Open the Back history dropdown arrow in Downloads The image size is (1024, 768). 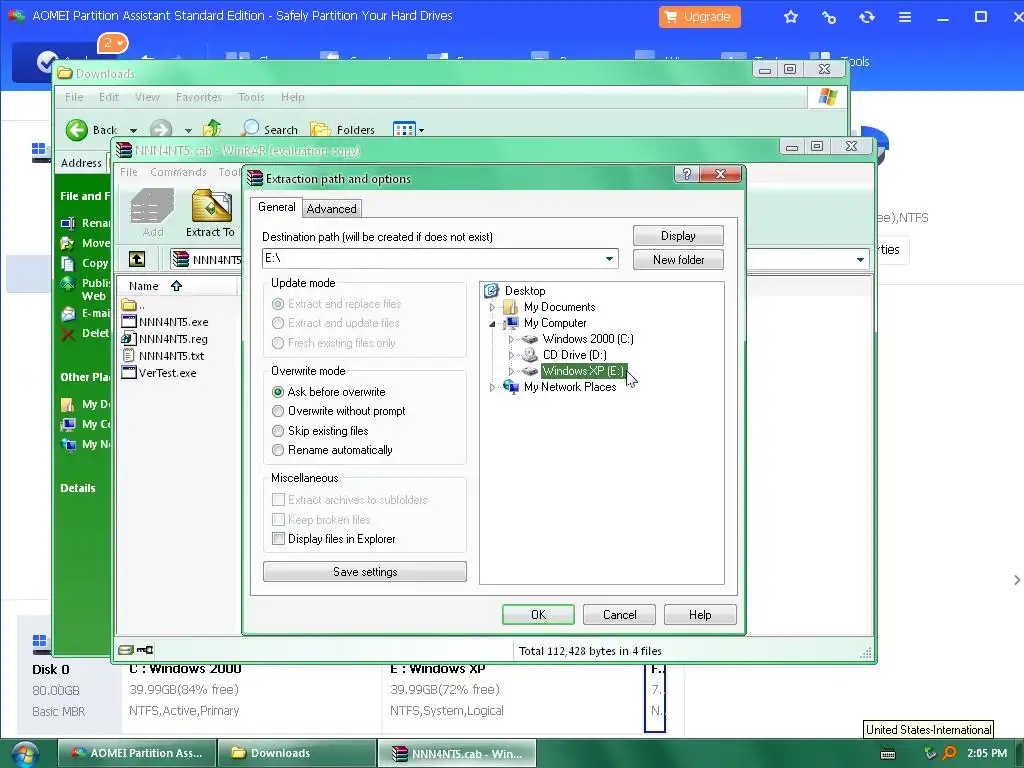[x=133, y=130]
